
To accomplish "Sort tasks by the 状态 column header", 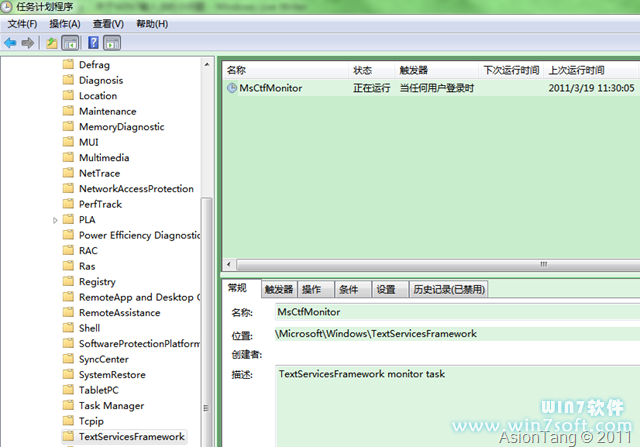I will pos(371,70).
